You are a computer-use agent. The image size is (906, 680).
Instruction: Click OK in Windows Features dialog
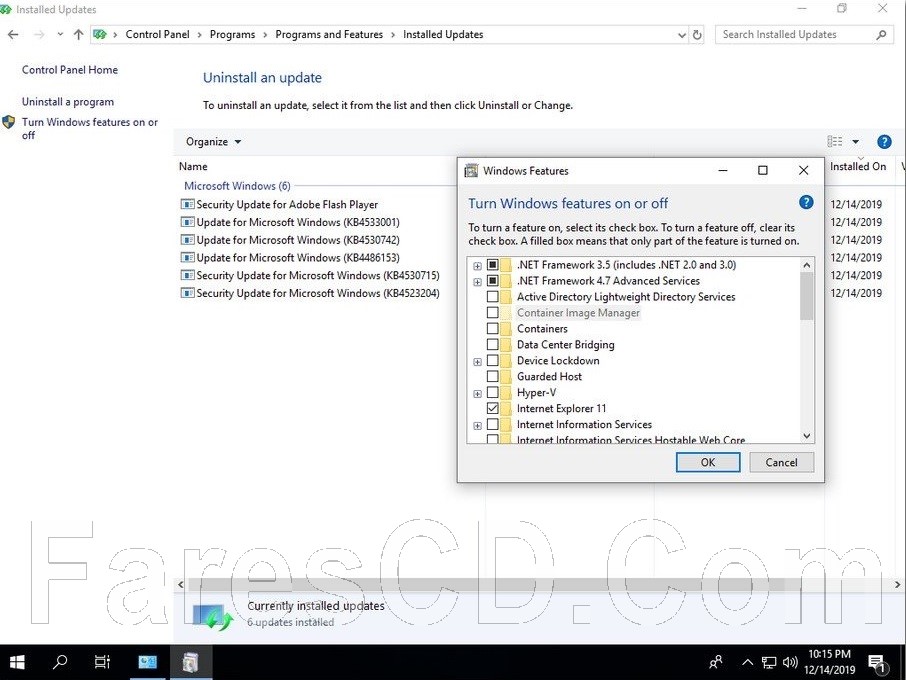[708, 462]
